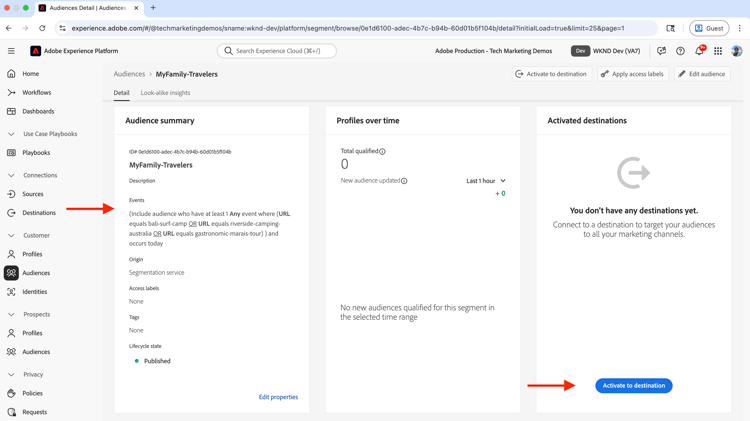Open the notifications bell
This screenshot has width=750, height=421.
point(699,51)
